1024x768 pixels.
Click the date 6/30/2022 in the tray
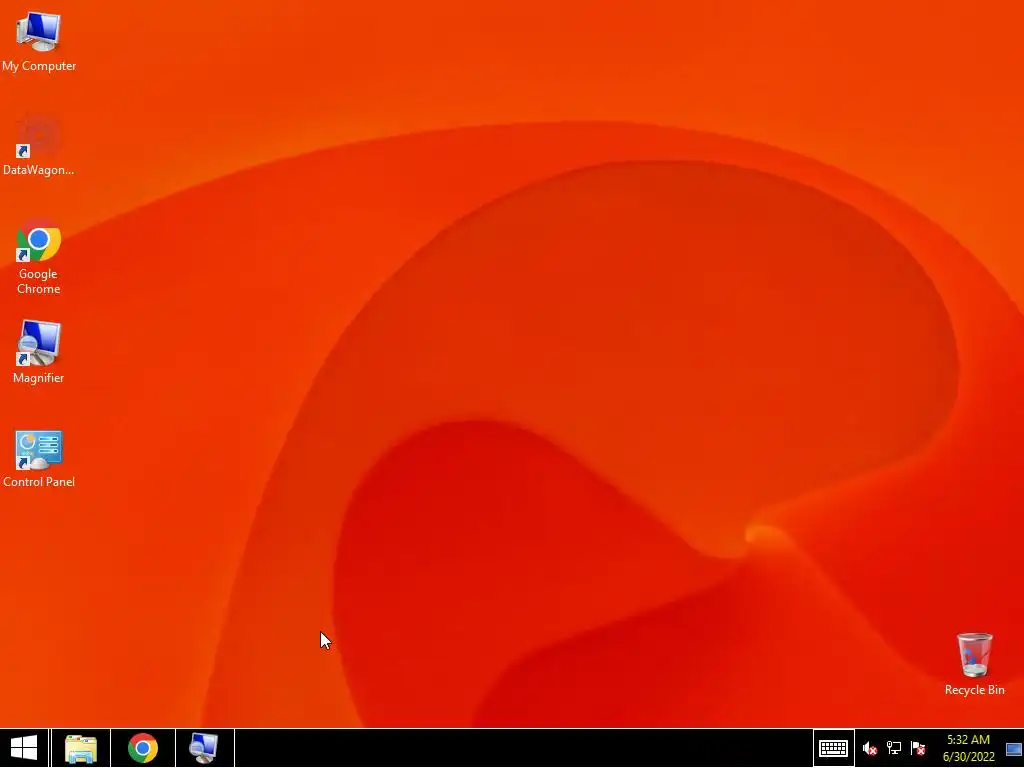[968, 757]
